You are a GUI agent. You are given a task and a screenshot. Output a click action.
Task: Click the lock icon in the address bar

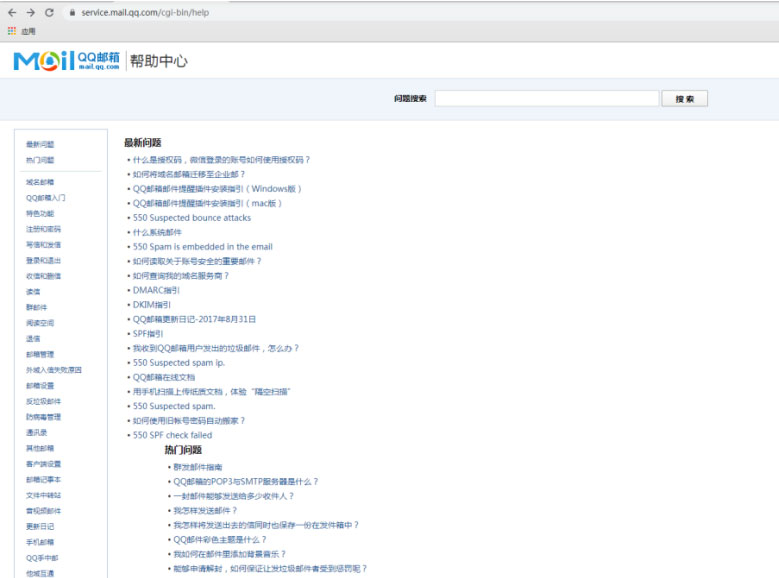tap(71, 13)
